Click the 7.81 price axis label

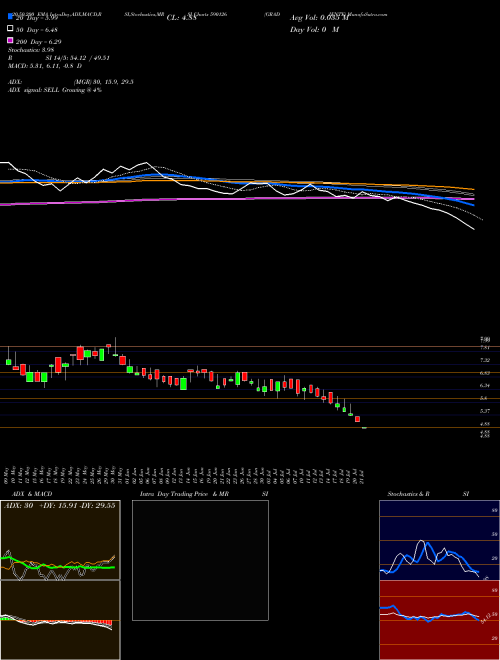485,347
